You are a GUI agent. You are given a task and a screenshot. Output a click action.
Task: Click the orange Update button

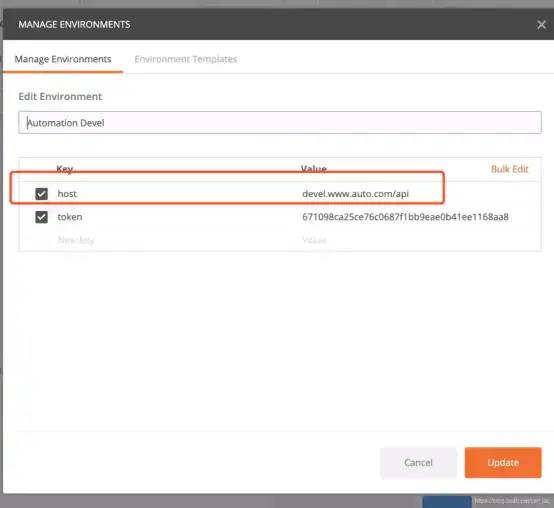click(x=503, y=462)
